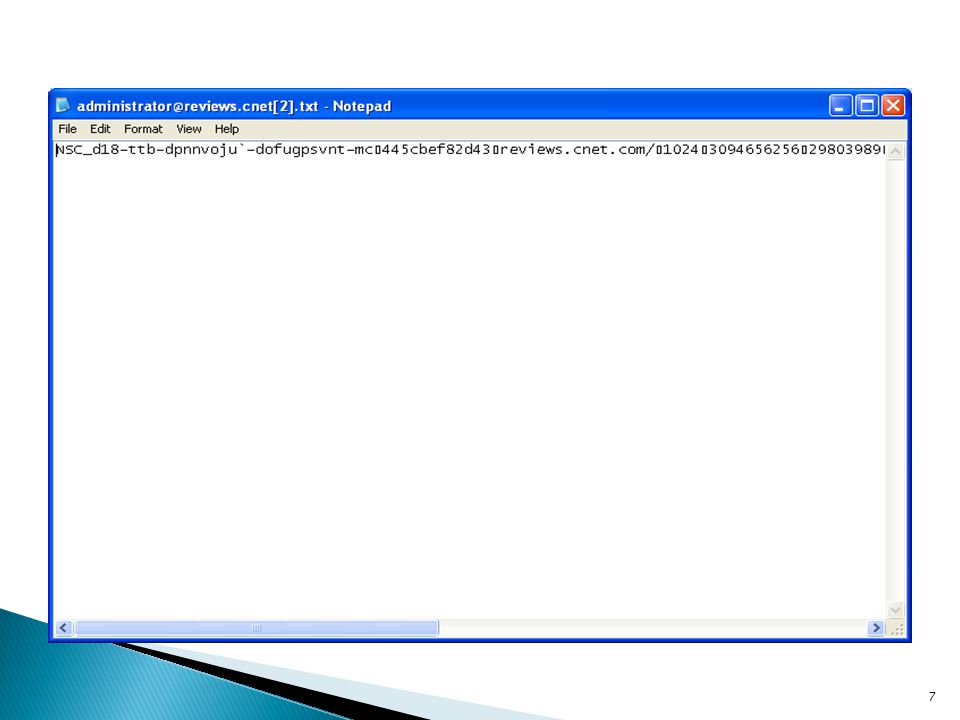Open the Help menu

227,129
